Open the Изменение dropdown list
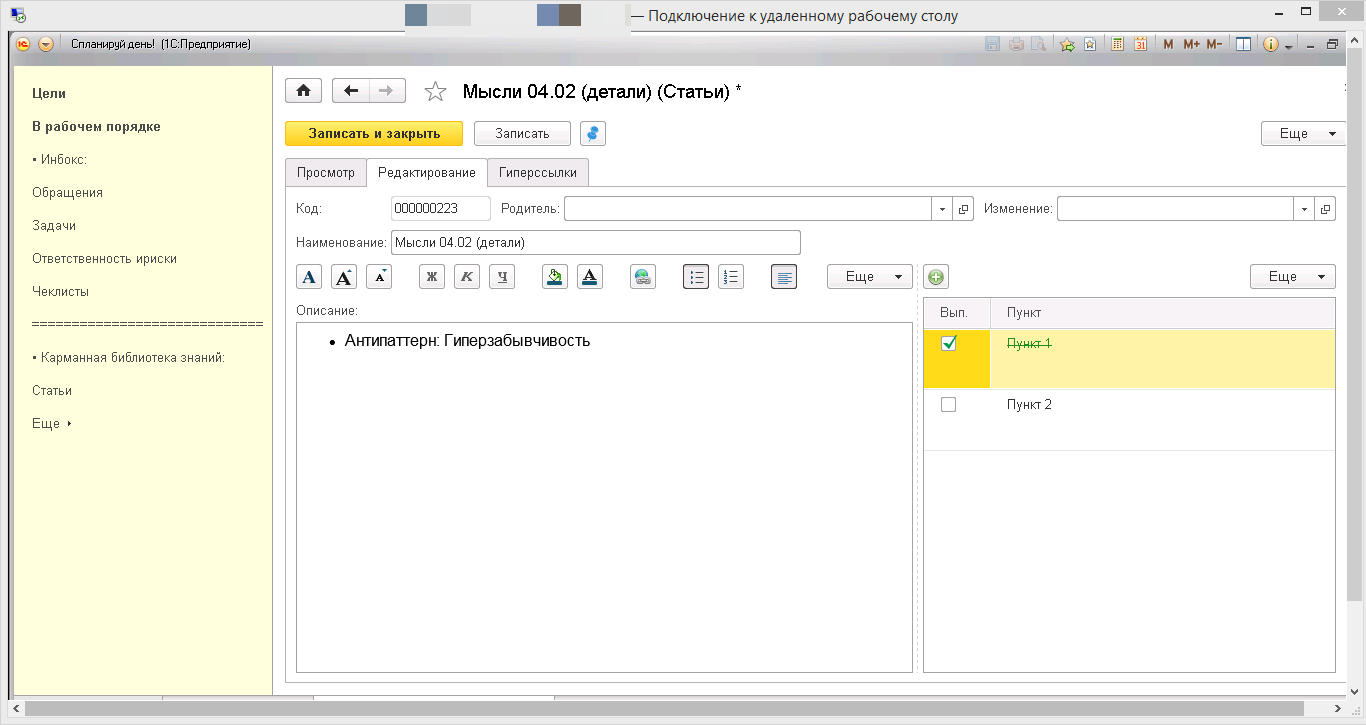Screen dimensions: 1366x725 1304,209
